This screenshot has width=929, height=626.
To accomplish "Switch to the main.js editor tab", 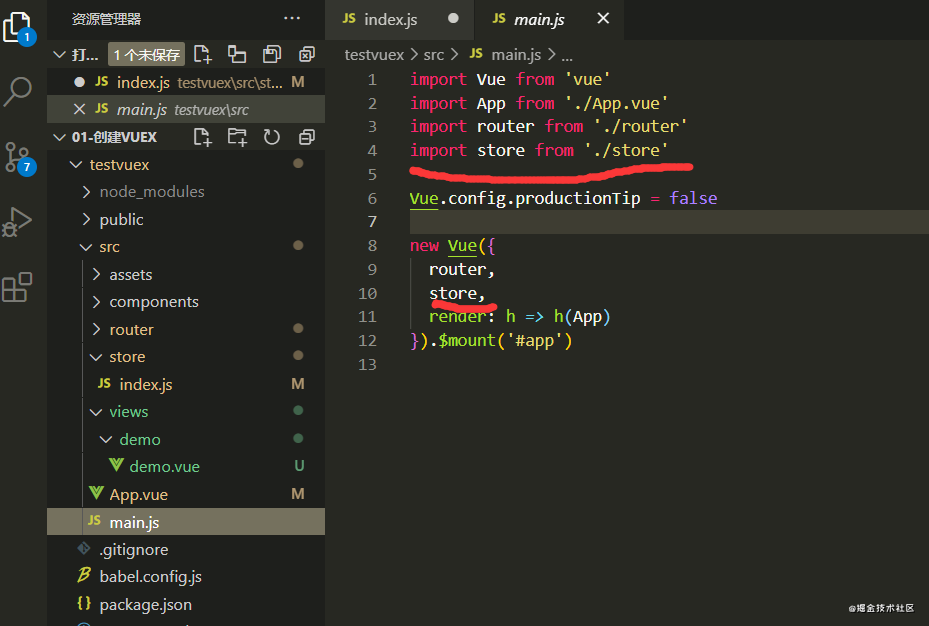I will (x=539, y=20).
